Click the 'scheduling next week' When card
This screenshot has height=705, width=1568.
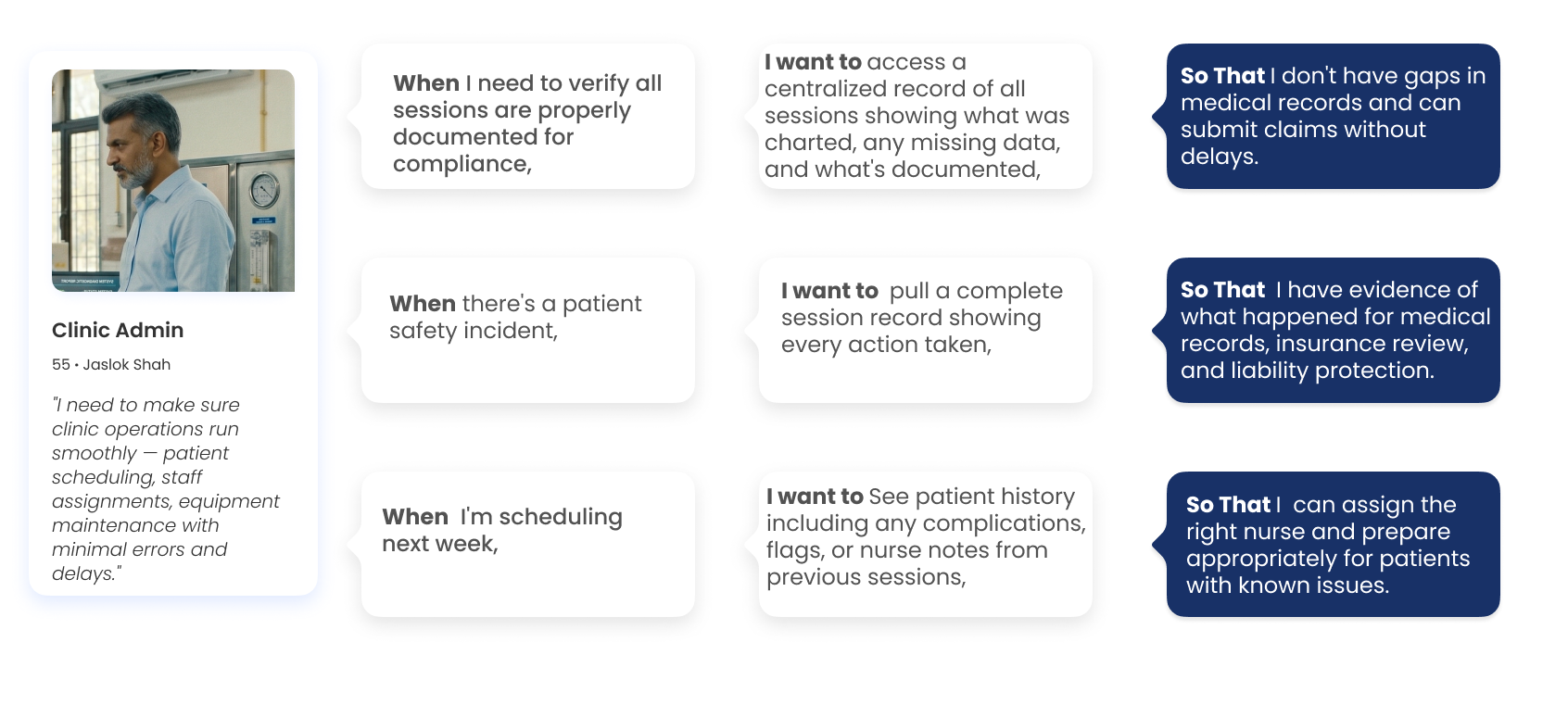528,544
